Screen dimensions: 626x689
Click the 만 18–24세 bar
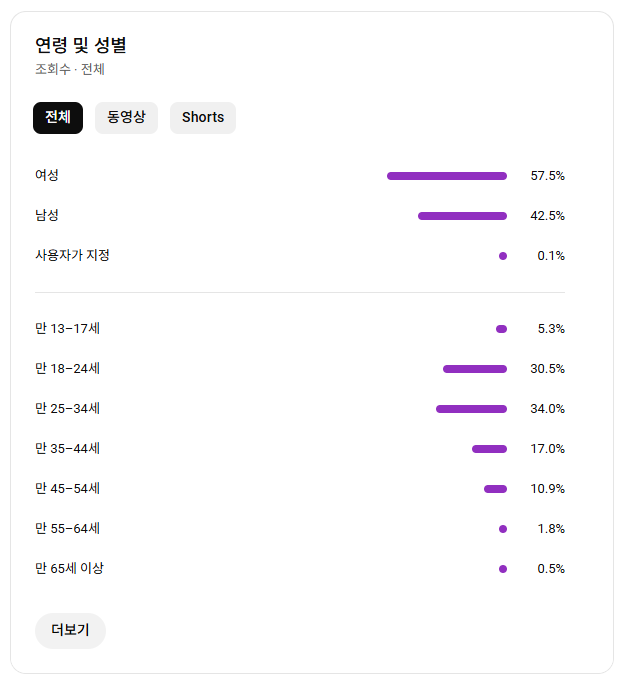coord(475,369)
